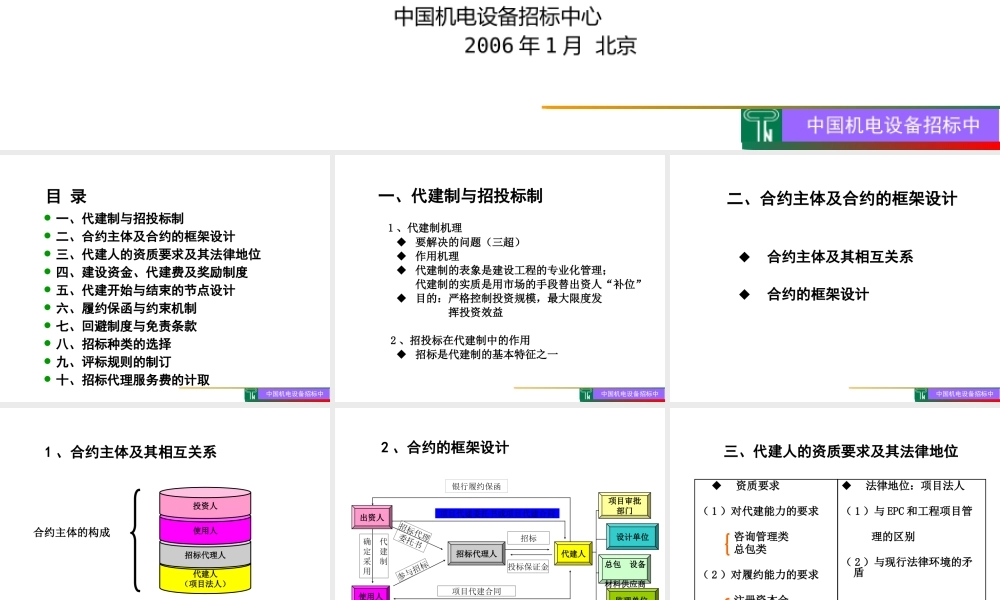Click the line (2)对履约能力的要求
The width and height of the screenshot is (1000, 600).
761,574
